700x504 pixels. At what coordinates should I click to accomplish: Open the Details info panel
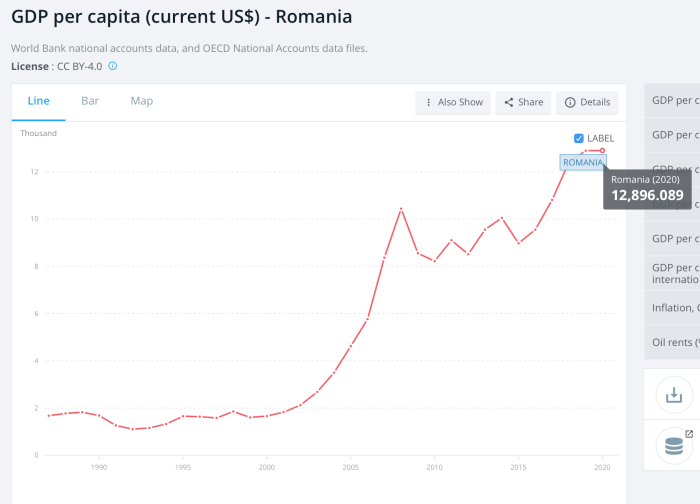tap(587, 102)
